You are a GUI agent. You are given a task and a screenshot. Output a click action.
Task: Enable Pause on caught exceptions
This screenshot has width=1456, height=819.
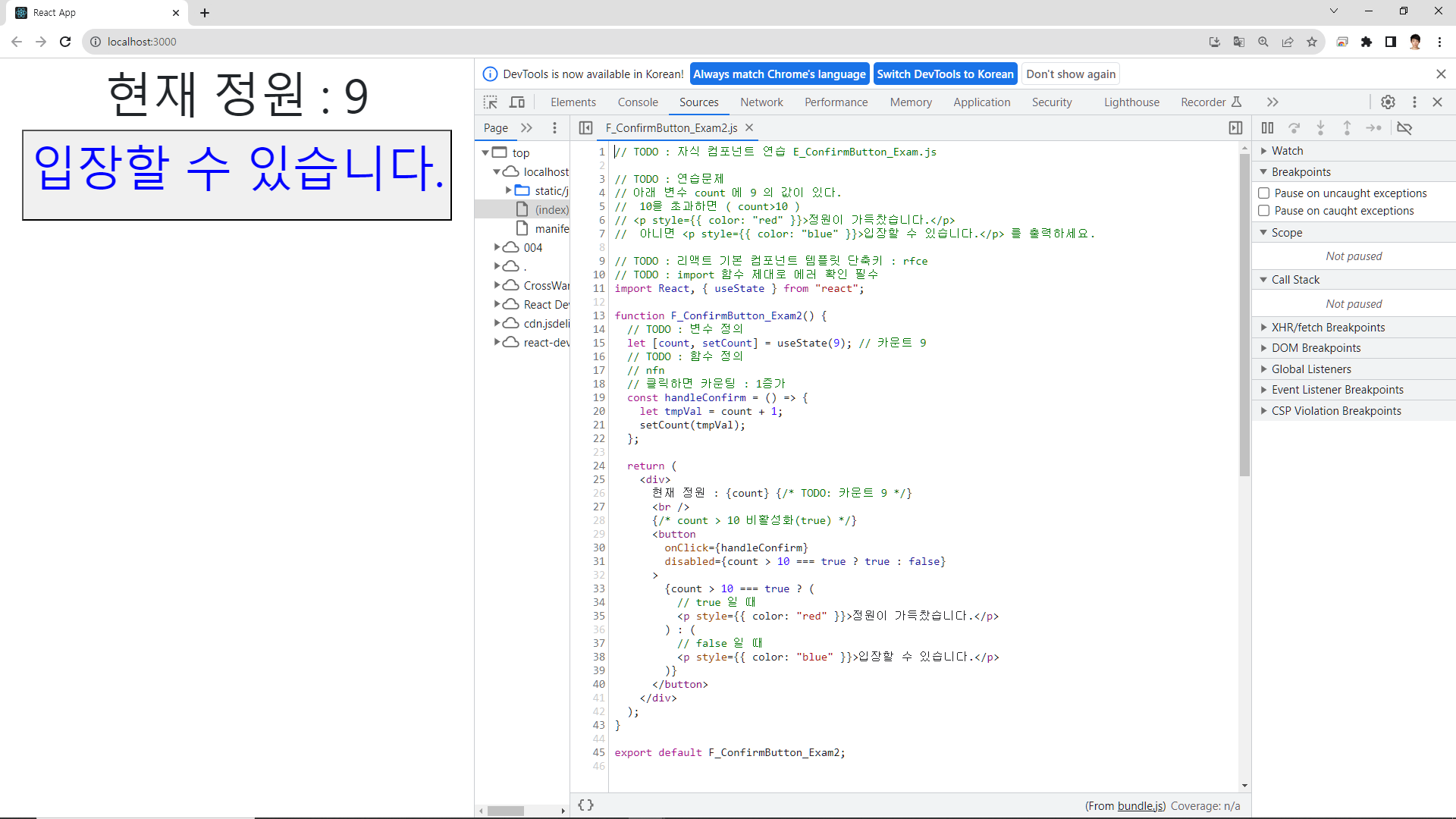point(1264,211)
